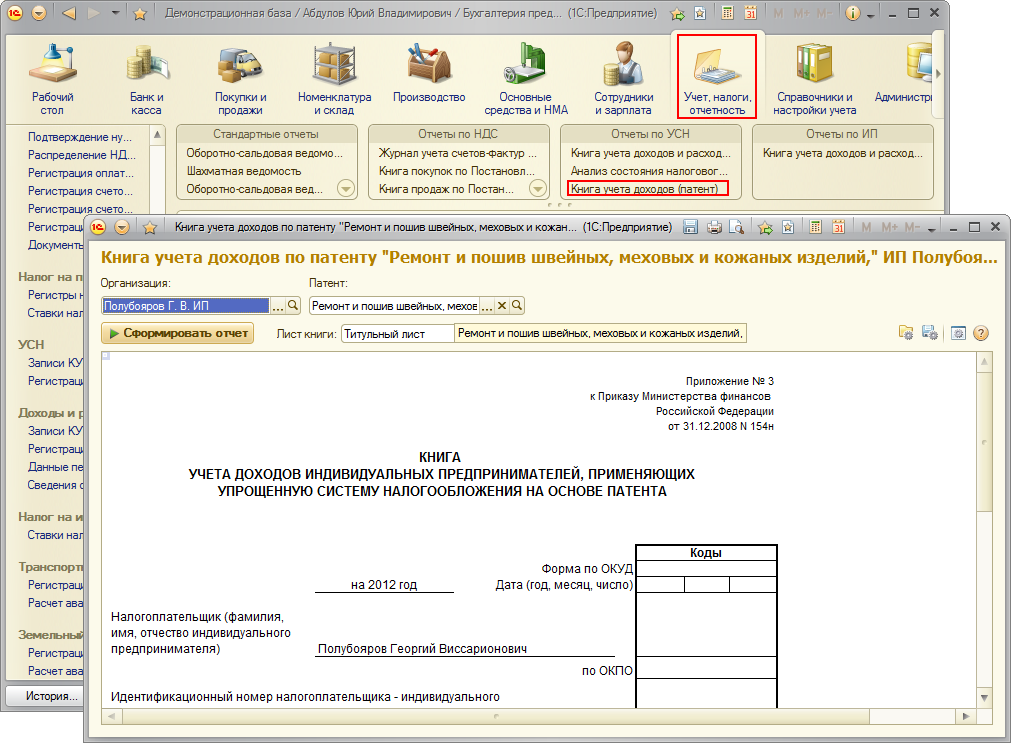This screenshot has height=743, width=1012.
Task: Click into the Патент field
Action: click(x=394, y=306)
